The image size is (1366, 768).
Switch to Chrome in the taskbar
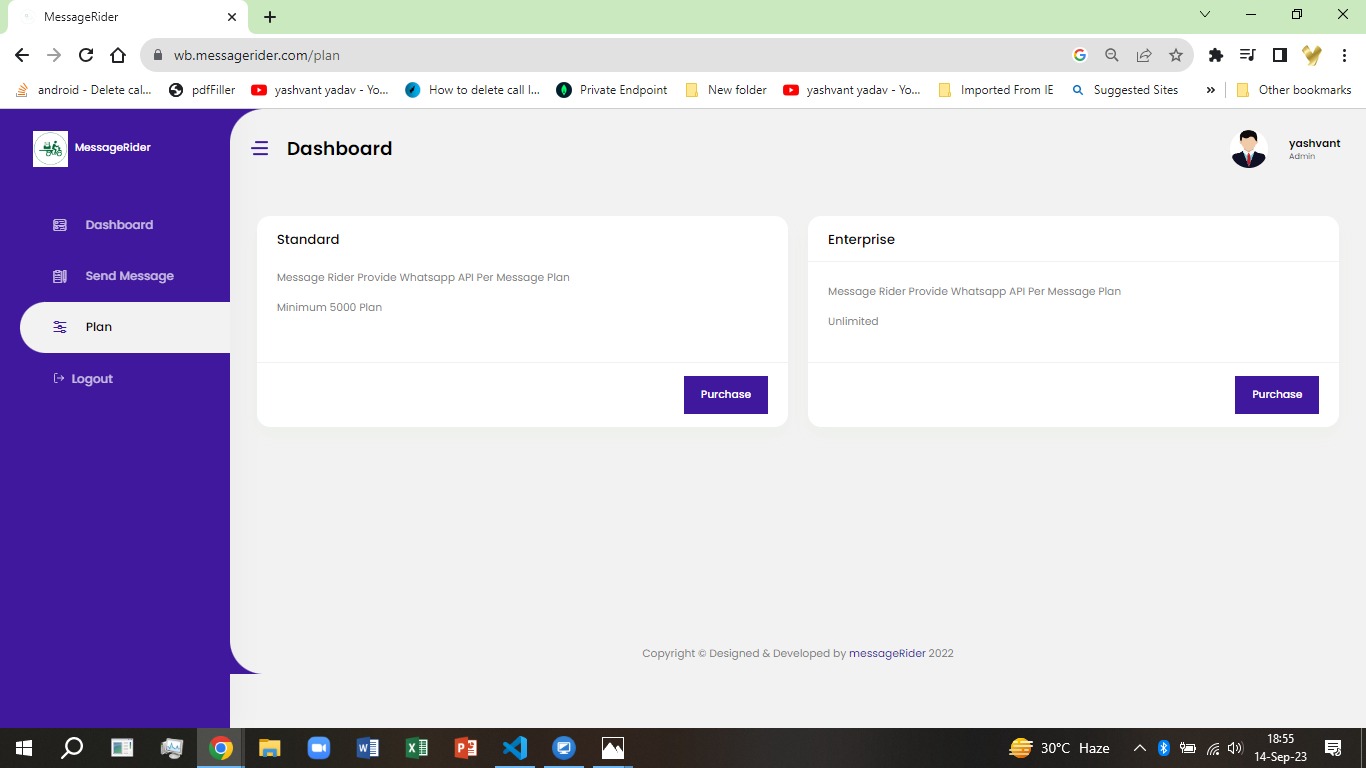(221, 748)
